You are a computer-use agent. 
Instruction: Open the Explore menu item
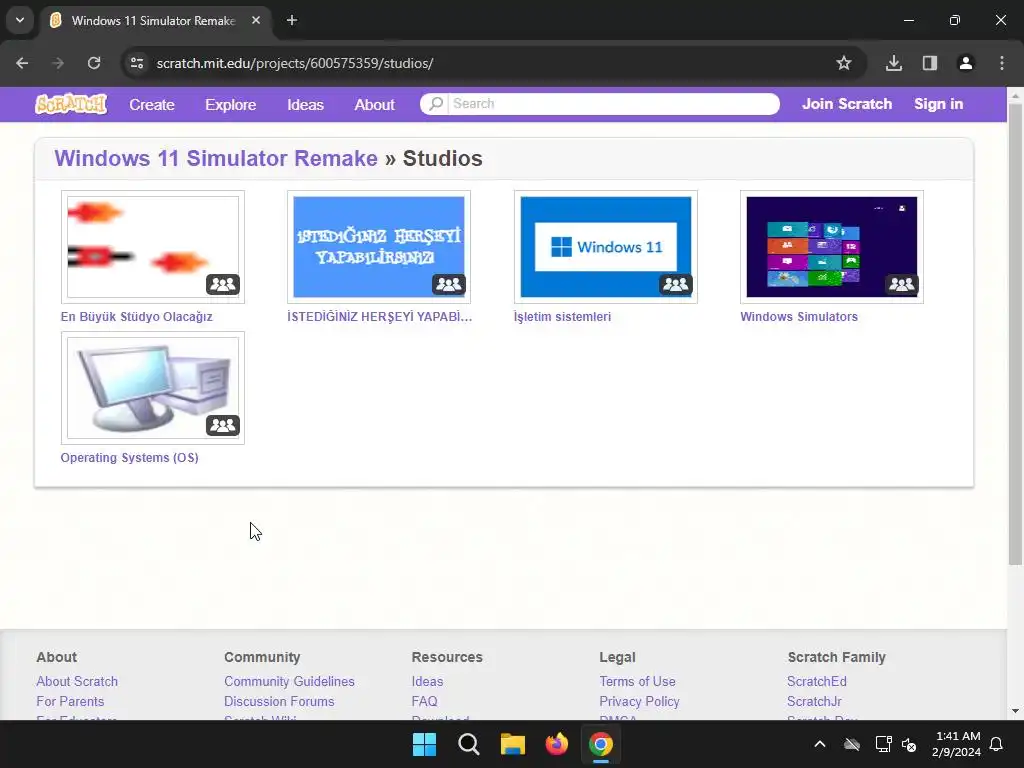(x=231, y=104)
